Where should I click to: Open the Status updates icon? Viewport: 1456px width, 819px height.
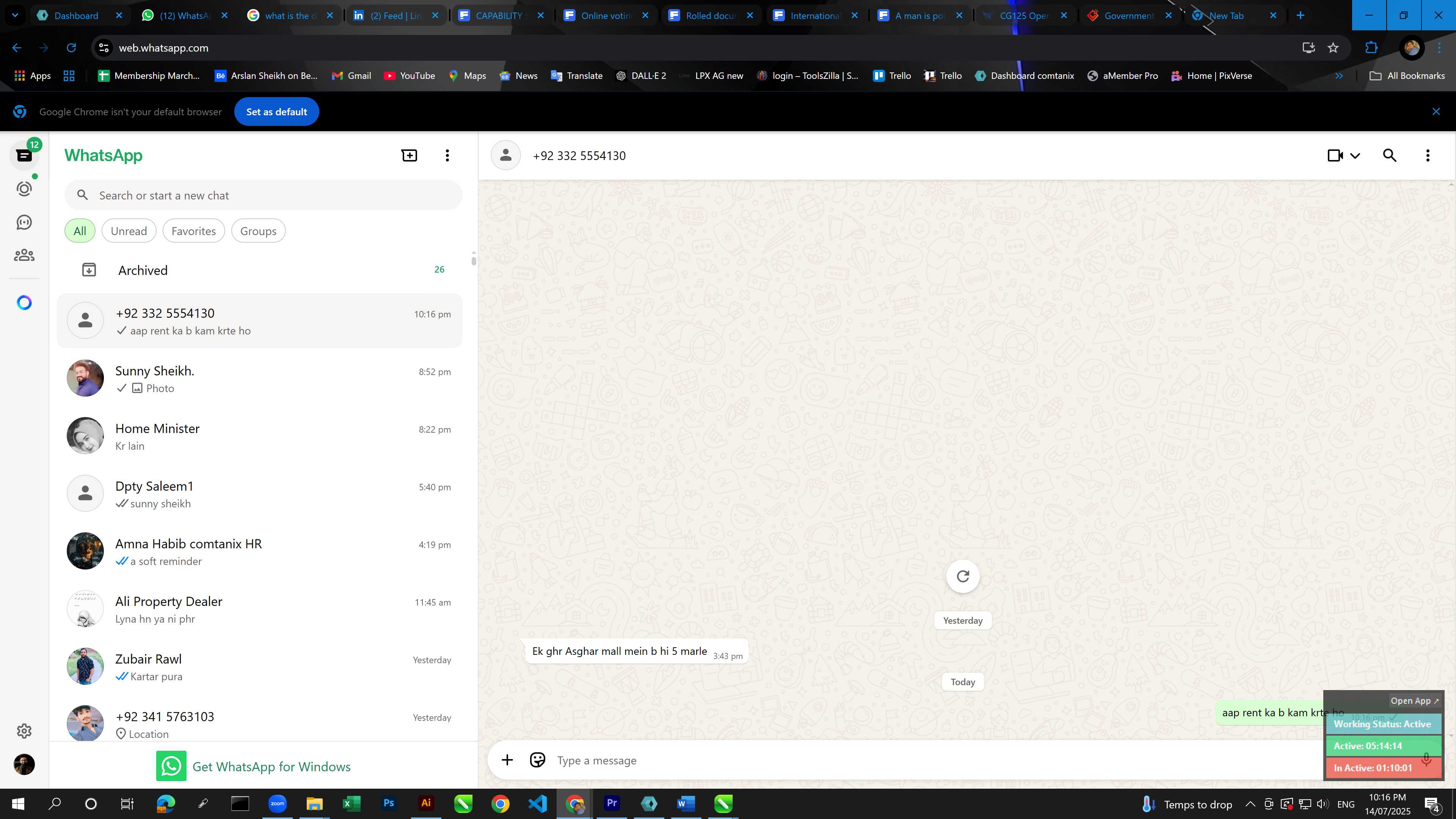pyautogui.click(x=24, y=188)
